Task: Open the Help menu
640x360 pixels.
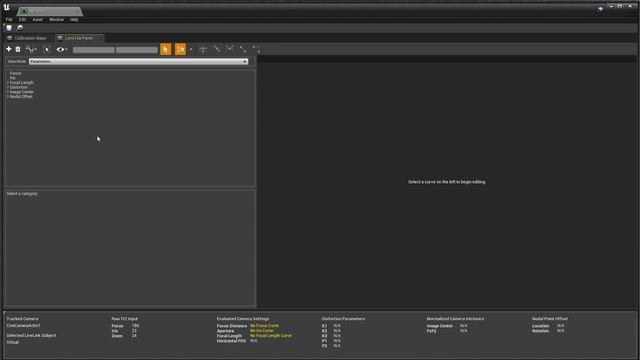Action: pyautogui.click(x=74, y=20)
